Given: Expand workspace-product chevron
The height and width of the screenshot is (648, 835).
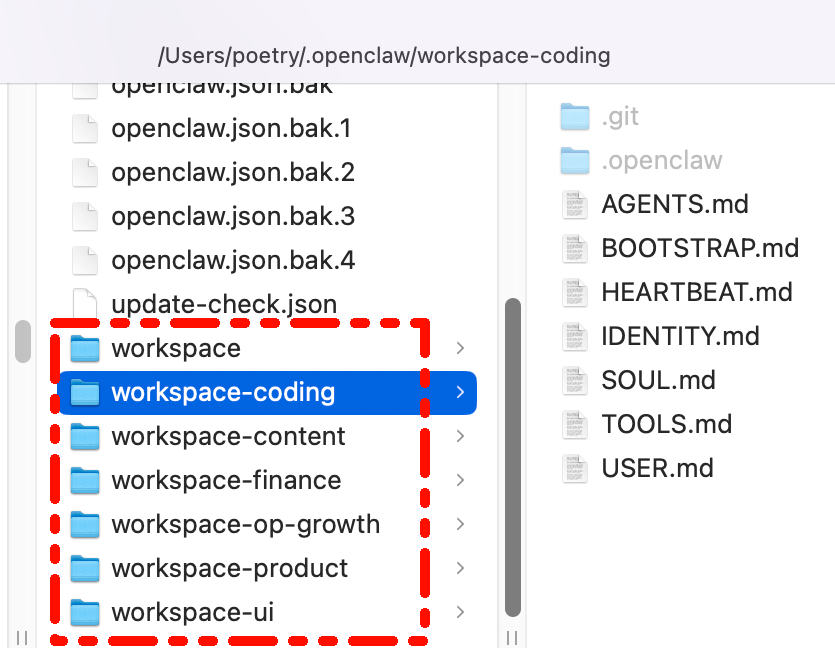Looking at the screenshot, I should pos(461,568).
